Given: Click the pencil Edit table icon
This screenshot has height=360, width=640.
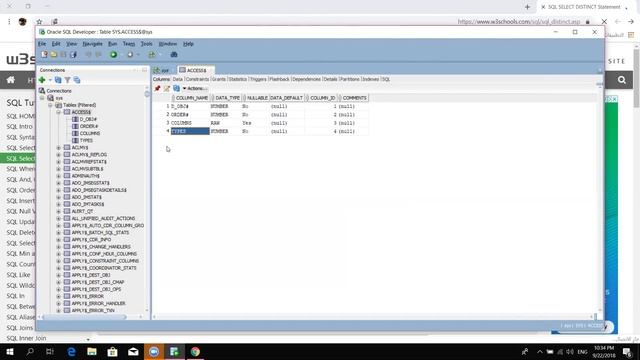Looking at the screenshot, I should pos(167,88).
